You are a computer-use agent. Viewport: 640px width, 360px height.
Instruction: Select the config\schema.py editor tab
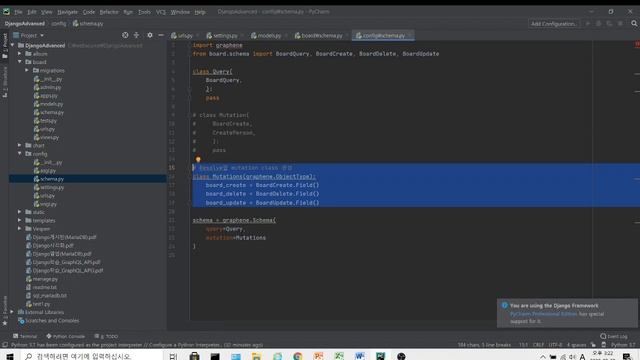coord(384,36)
